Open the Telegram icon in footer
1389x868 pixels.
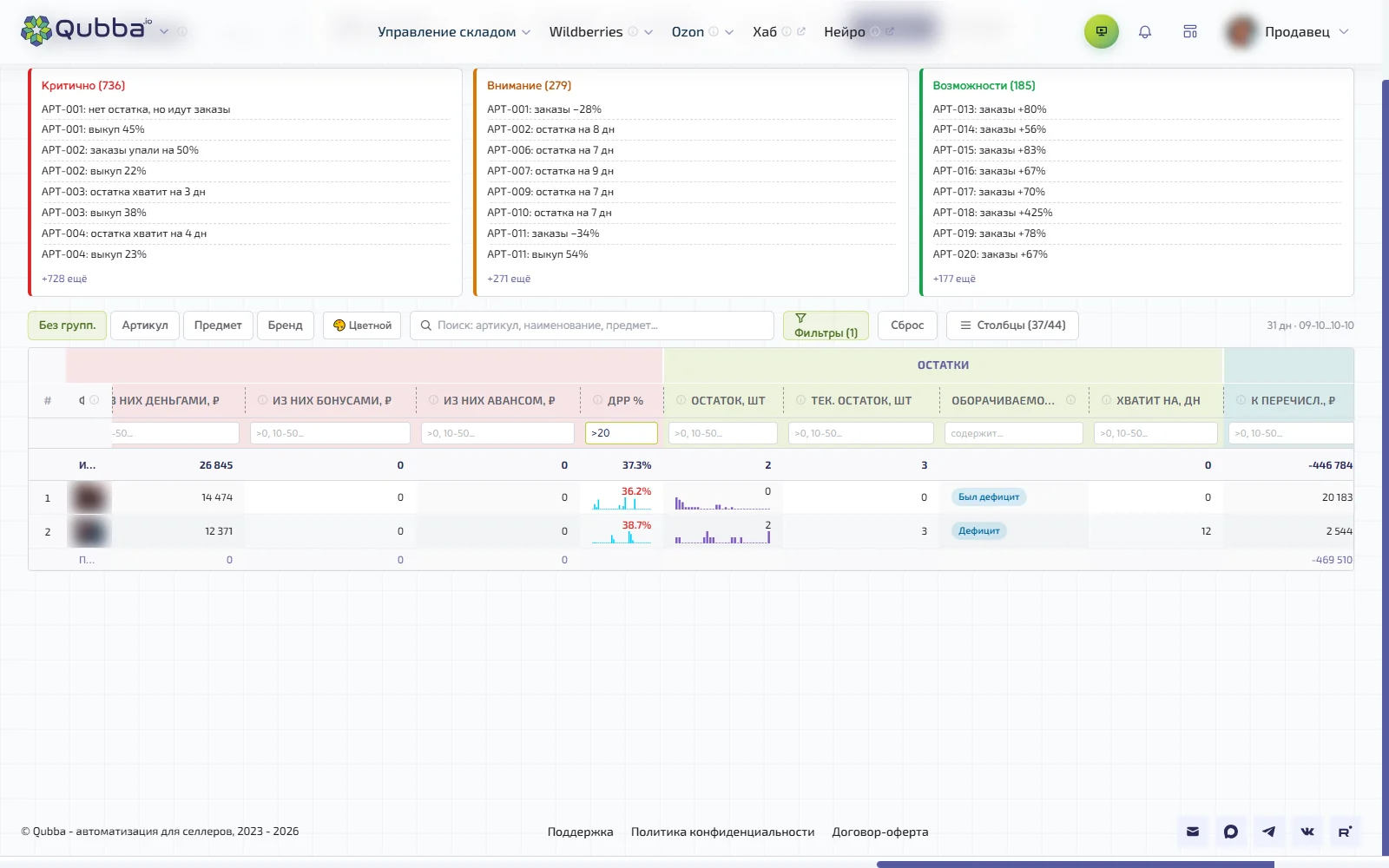pos(1269,832)
